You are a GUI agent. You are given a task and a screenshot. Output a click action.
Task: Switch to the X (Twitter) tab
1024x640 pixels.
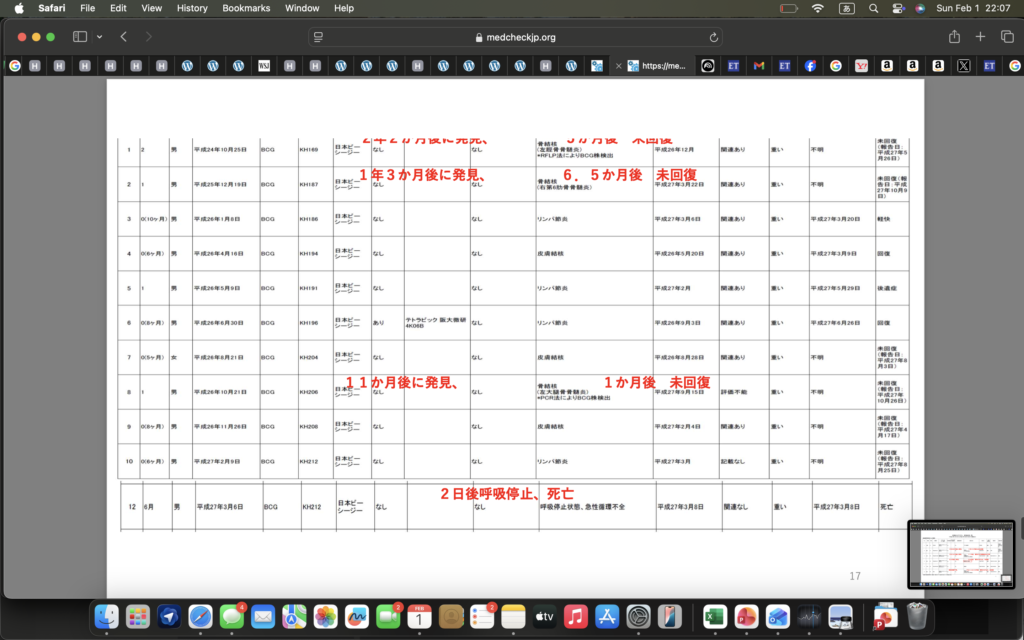963,66
